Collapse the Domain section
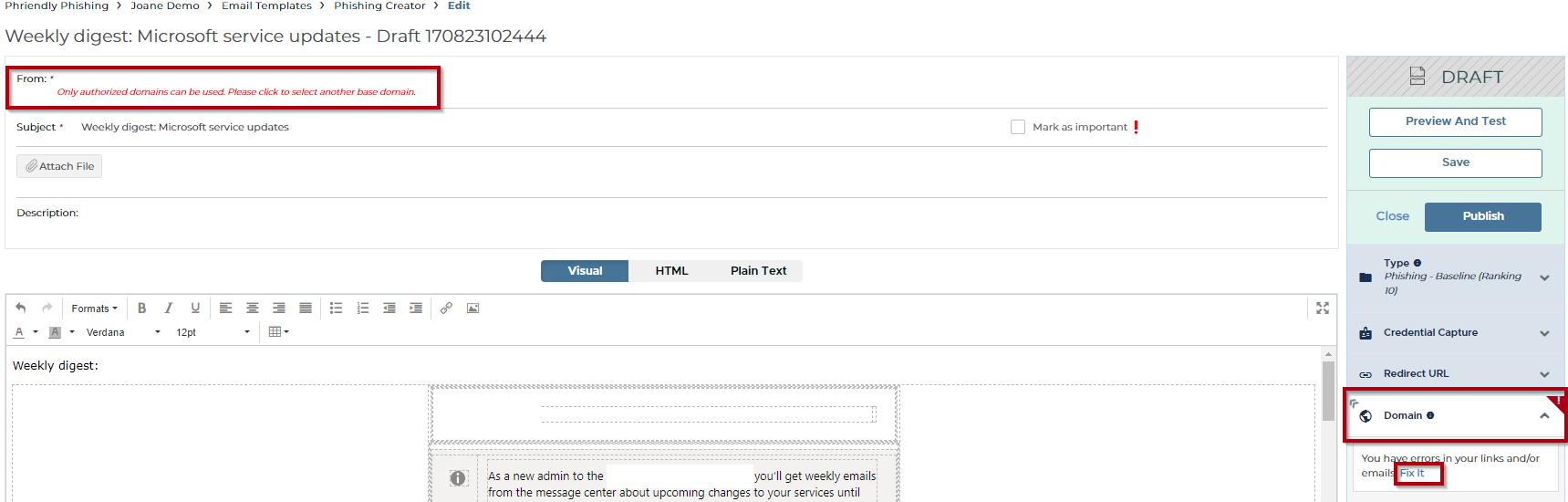 (1543, 416)
